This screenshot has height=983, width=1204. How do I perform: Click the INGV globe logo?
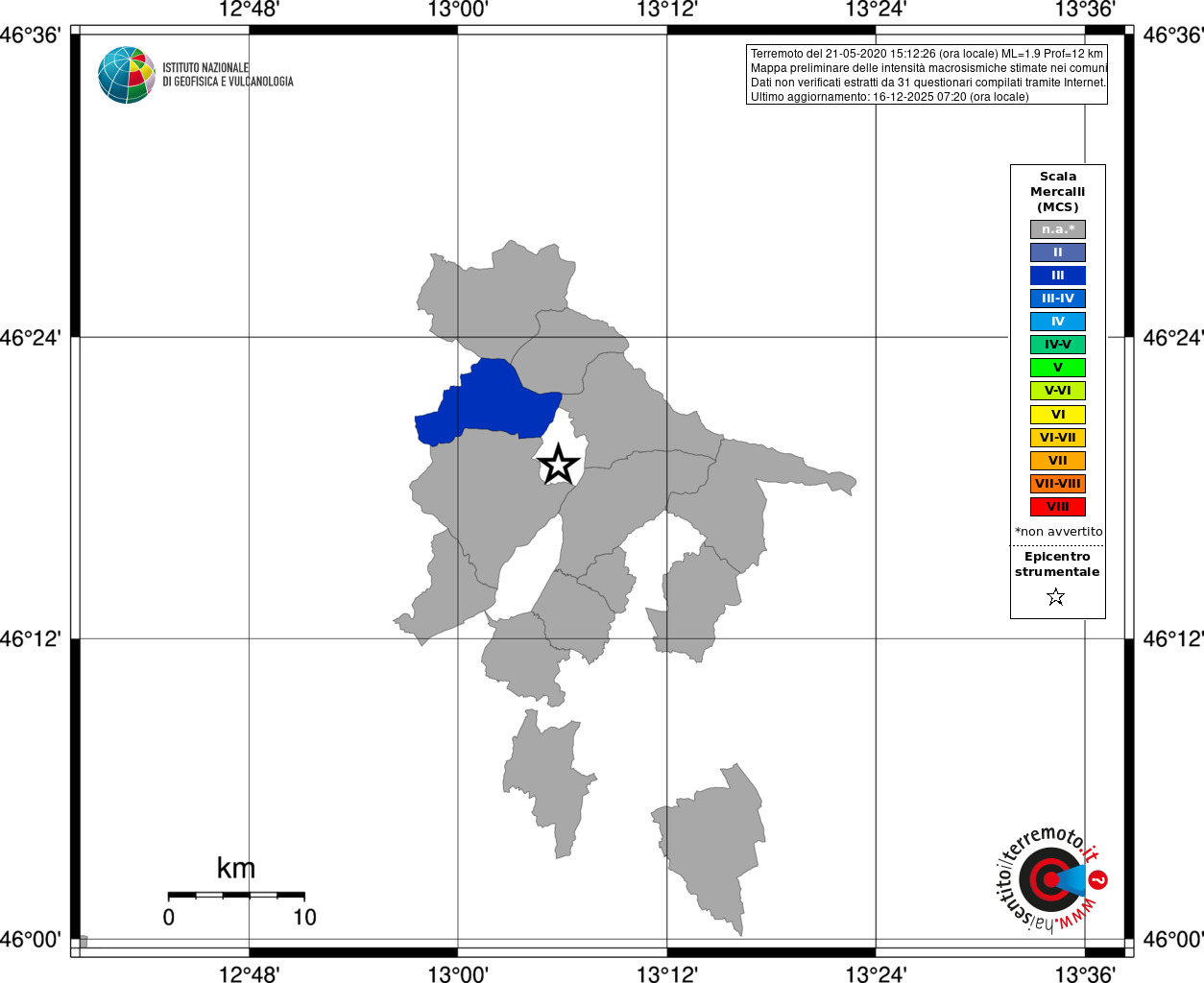point(127,75)
